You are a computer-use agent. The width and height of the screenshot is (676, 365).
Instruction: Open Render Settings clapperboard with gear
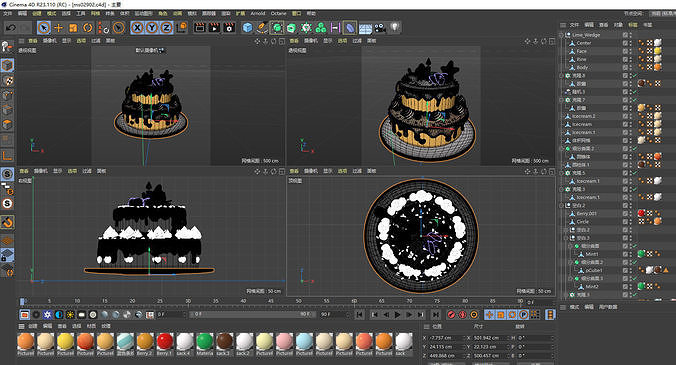(229, 28)
